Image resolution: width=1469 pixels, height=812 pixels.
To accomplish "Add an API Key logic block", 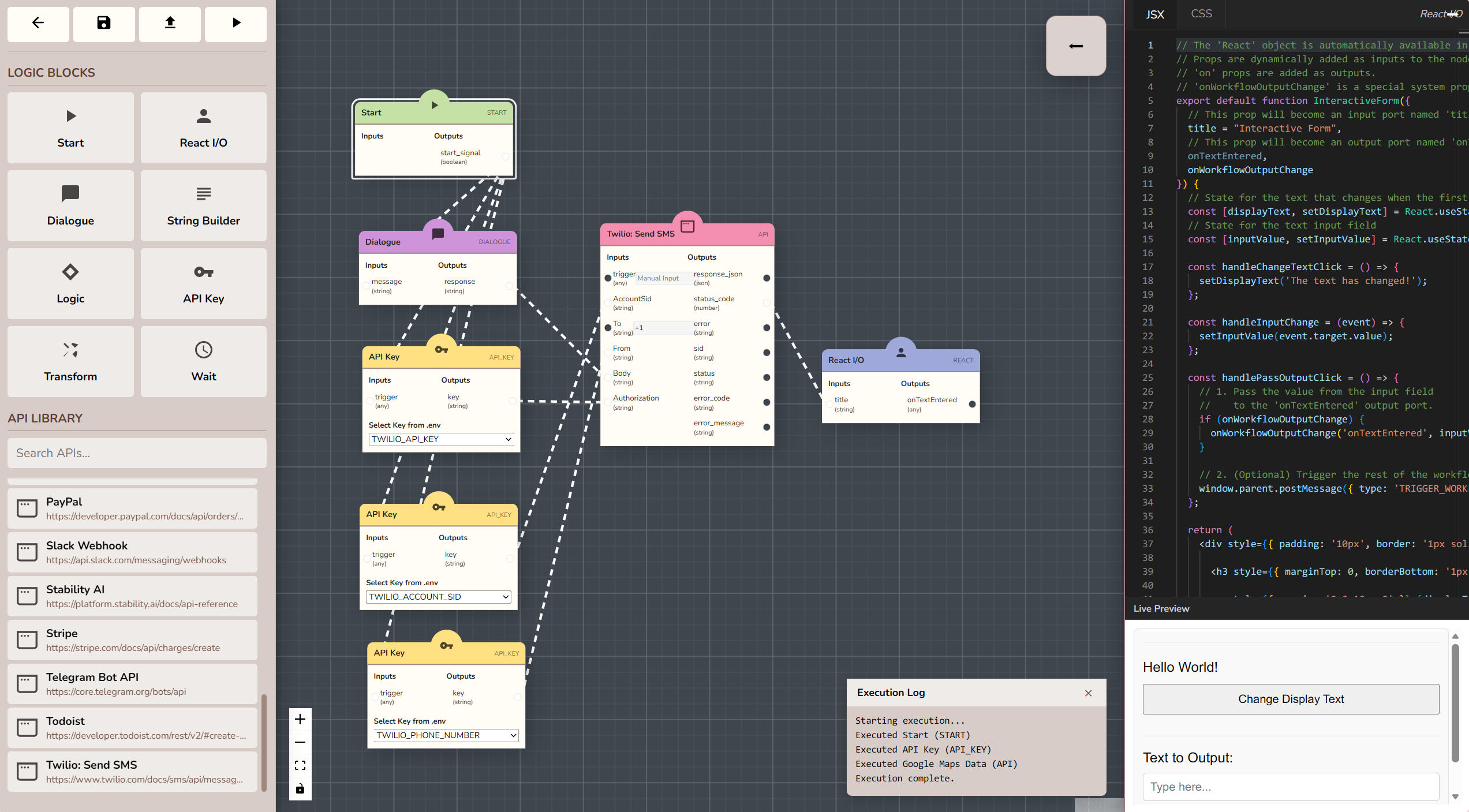I will [x=203, y=283].
